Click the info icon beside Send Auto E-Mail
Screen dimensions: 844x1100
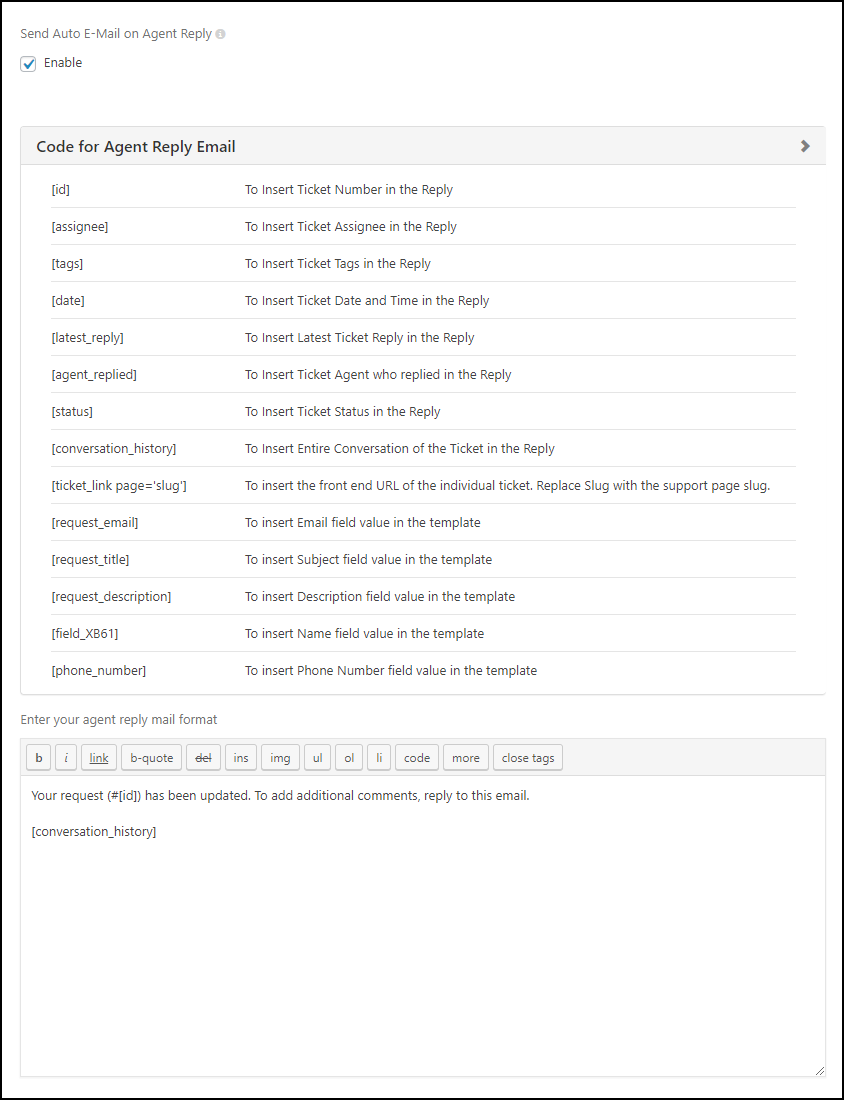coord(221,34)
